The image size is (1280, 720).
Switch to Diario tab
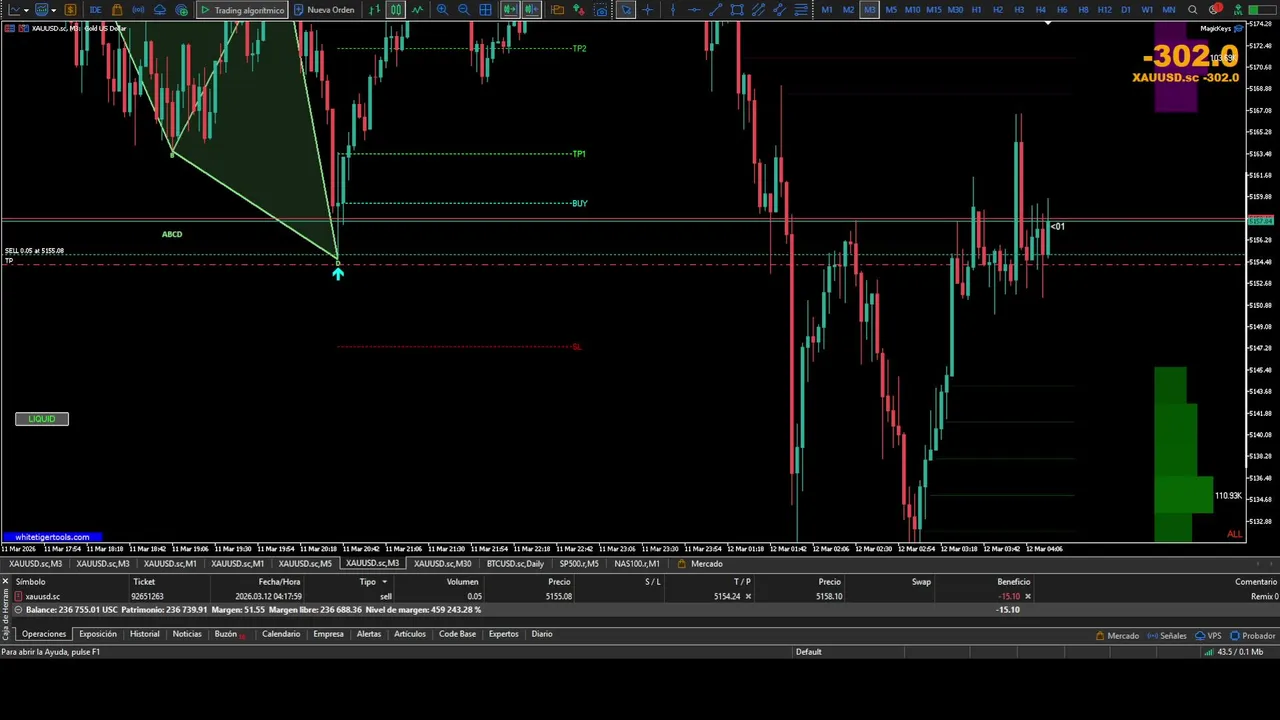tap(541, 634)
